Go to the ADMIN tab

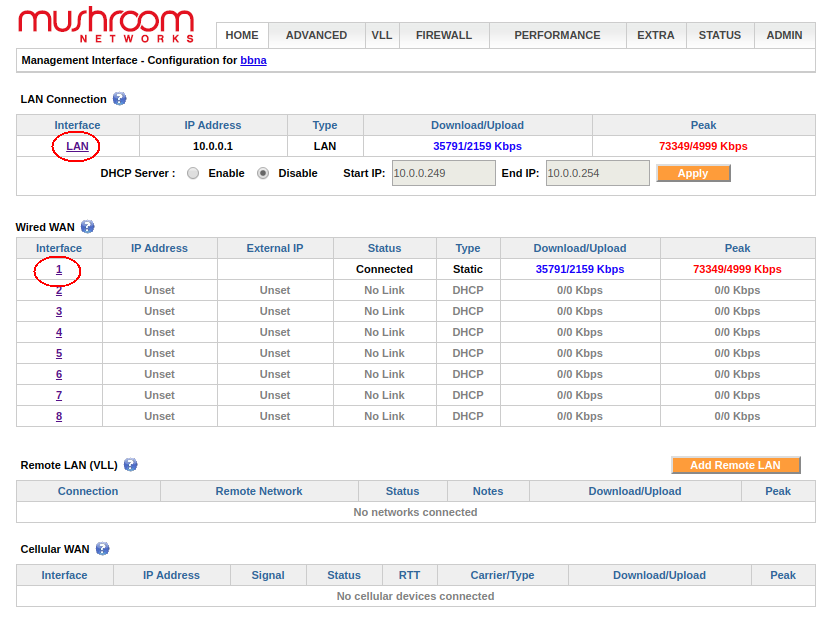point(784,35)
